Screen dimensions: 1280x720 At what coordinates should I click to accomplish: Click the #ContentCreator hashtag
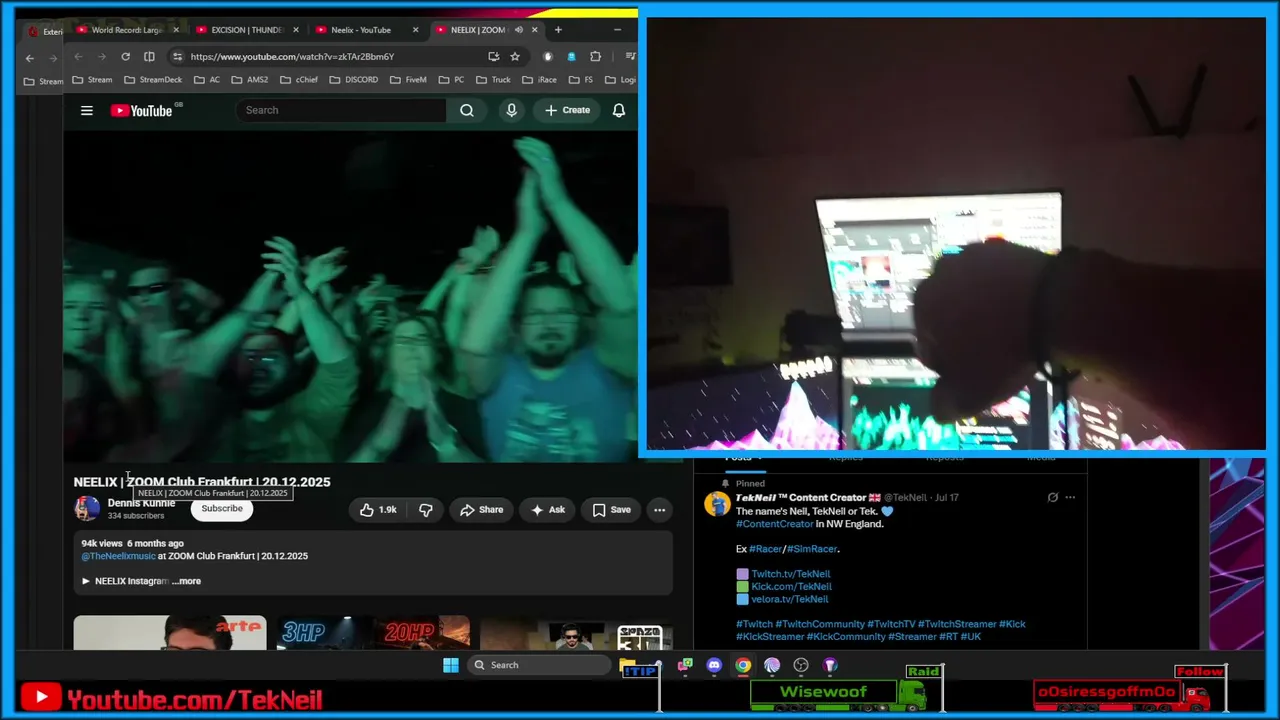click(x=775, y=524)
